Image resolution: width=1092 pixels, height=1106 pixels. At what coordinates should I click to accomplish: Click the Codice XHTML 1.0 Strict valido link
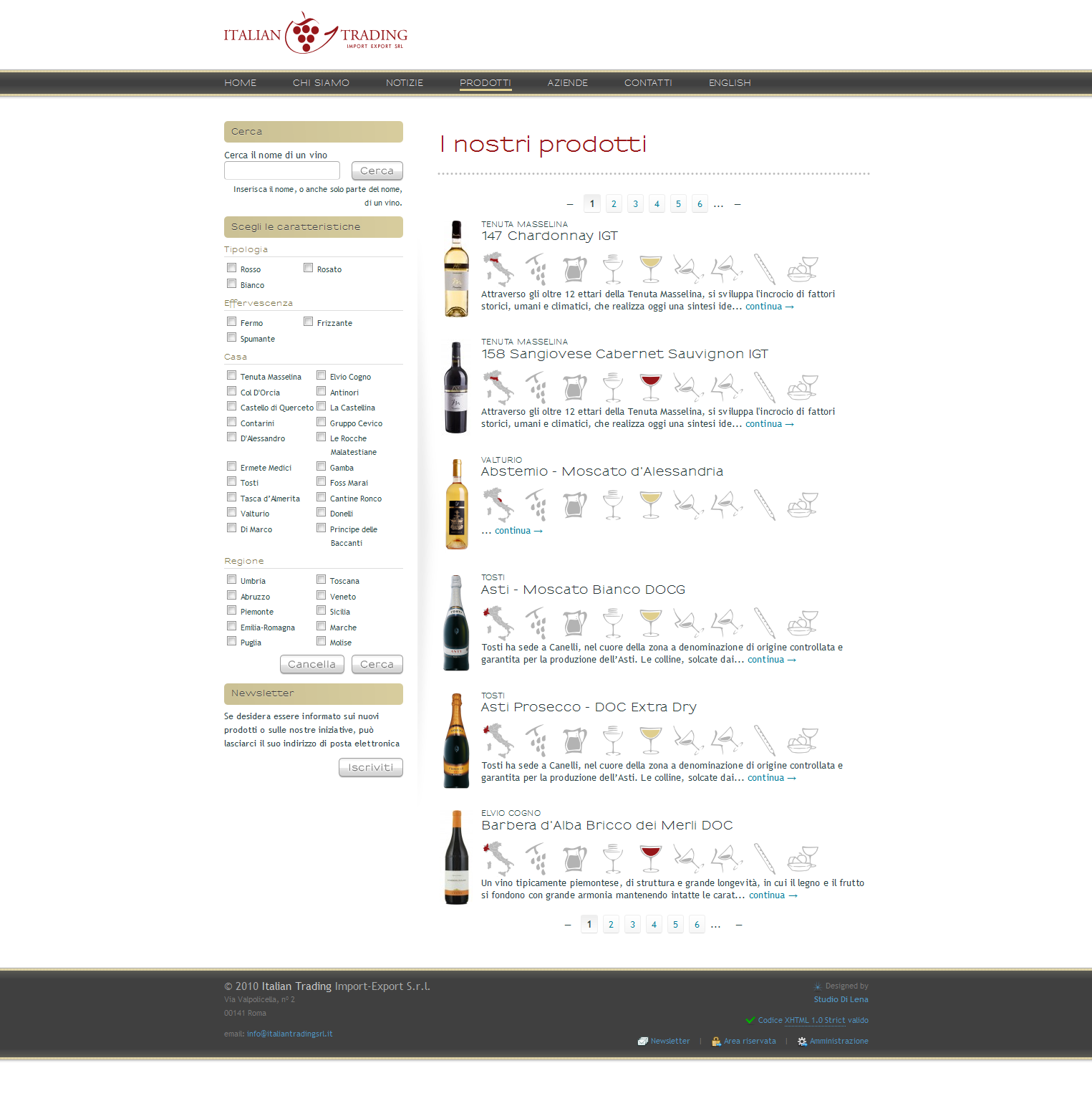pos(813,1020)
